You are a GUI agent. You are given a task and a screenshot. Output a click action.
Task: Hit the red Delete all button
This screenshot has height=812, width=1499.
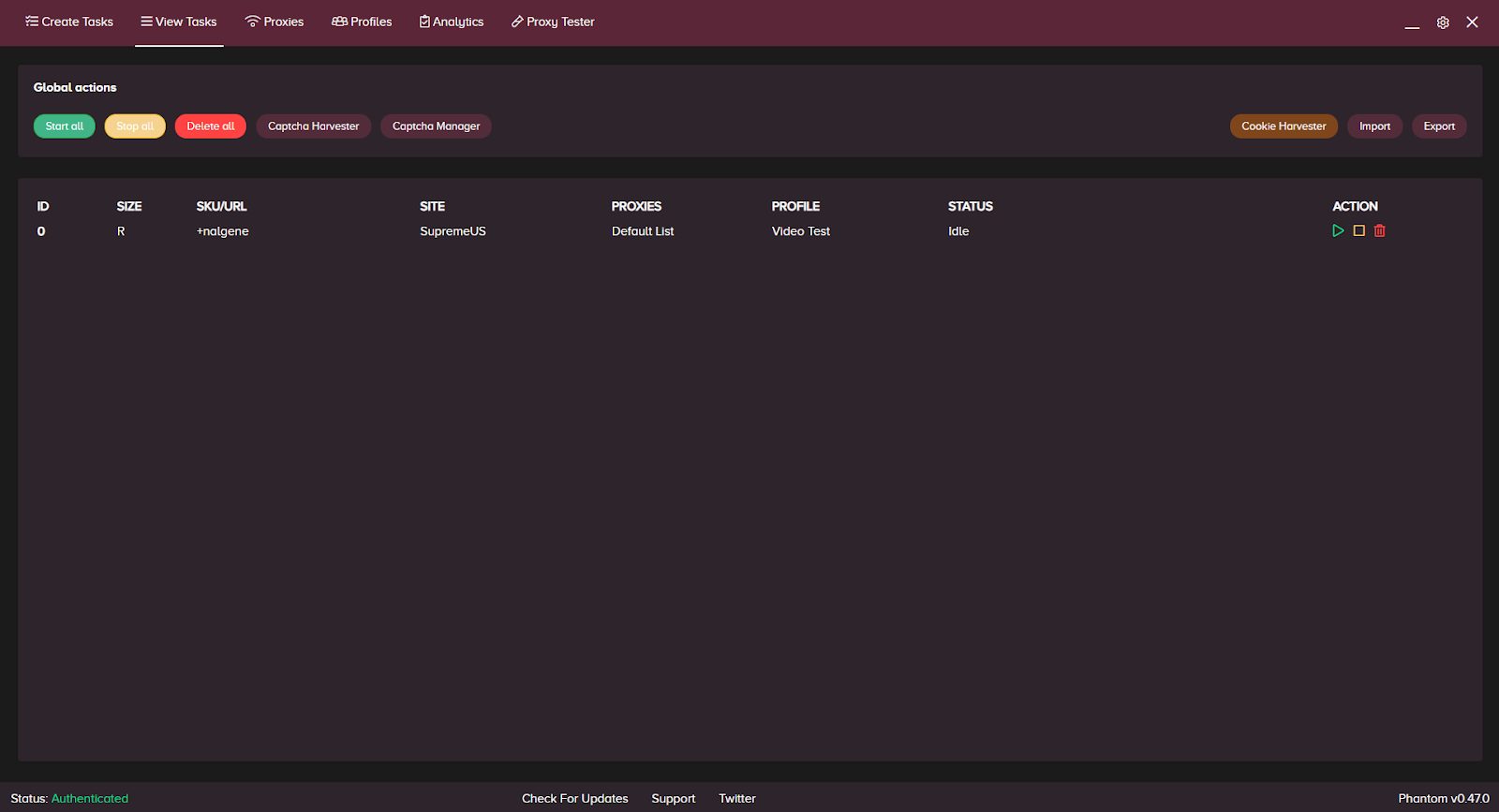(211, 126)
